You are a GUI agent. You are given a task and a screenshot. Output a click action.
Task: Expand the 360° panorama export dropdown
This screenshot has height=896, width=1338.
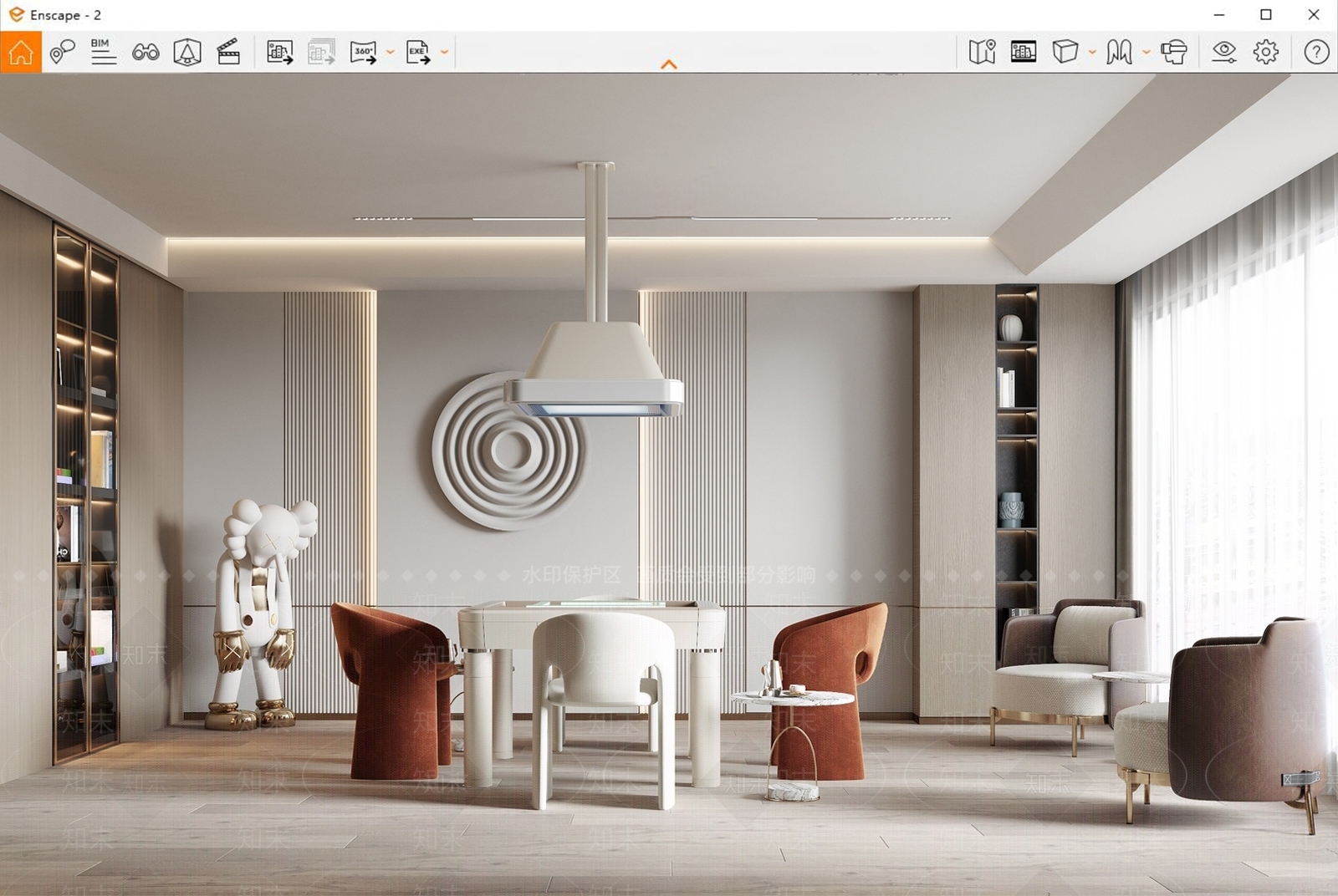click(391, 52)
